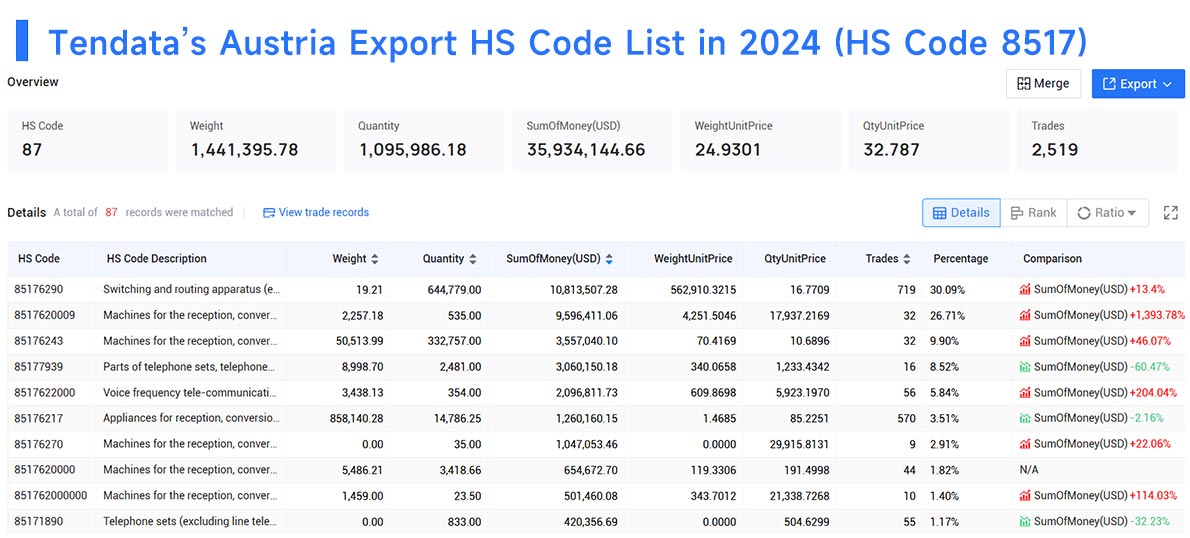Click trades value 719
The width and height of the screenshot is (1190, 538).
click(x=906, y=290)
